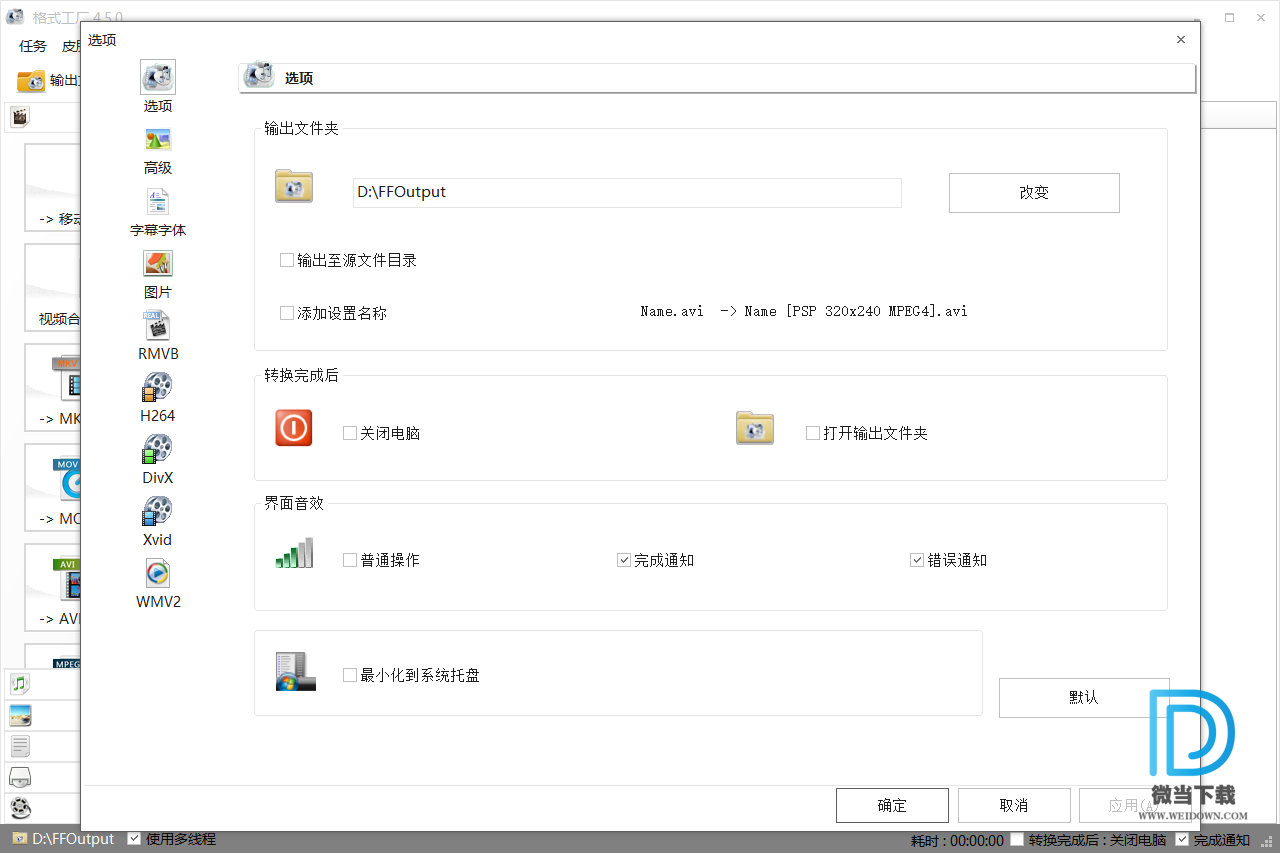Click the folder icon next to 打开输出文件夹
The height and width of the screenshot is (854, 1281).
tap(755, 428)
